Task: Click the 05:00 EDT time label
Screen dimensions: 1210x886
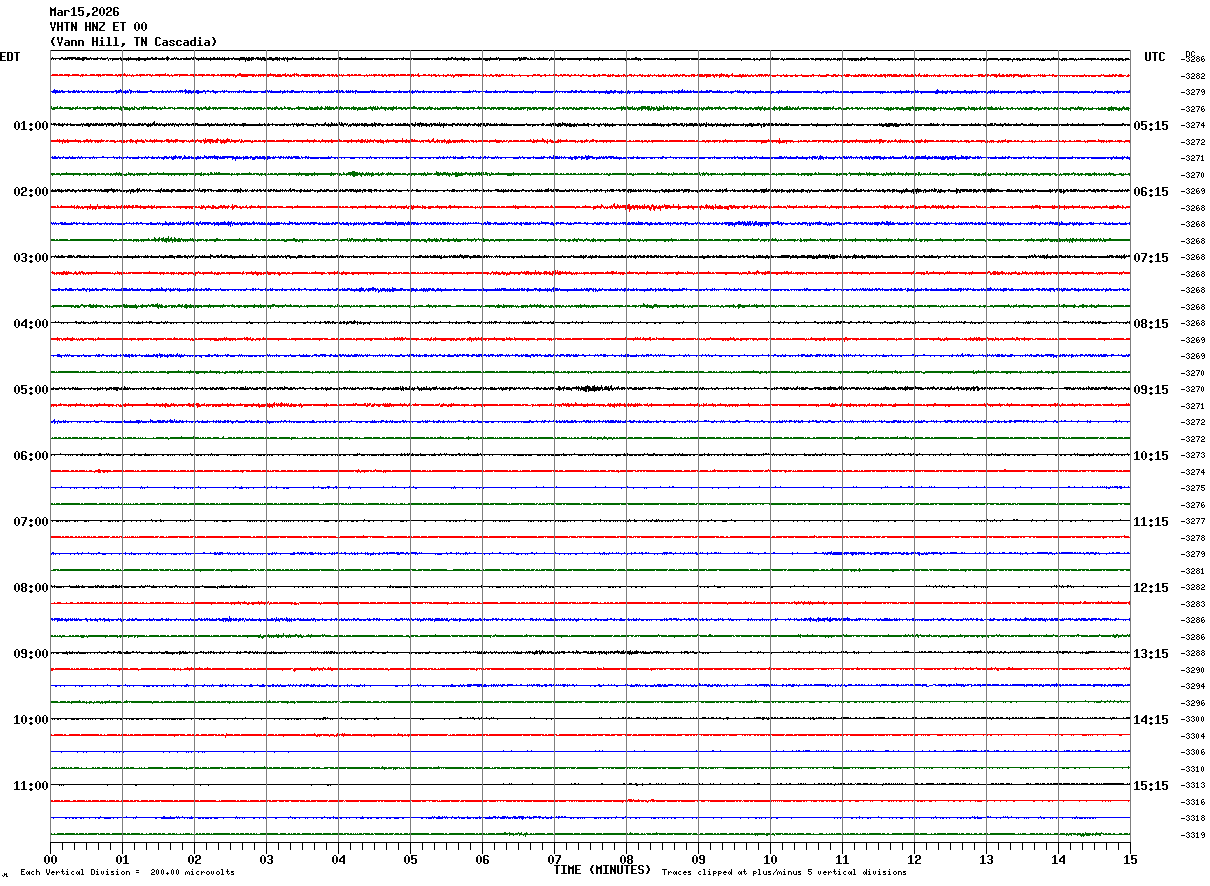Action: (31, 390)
